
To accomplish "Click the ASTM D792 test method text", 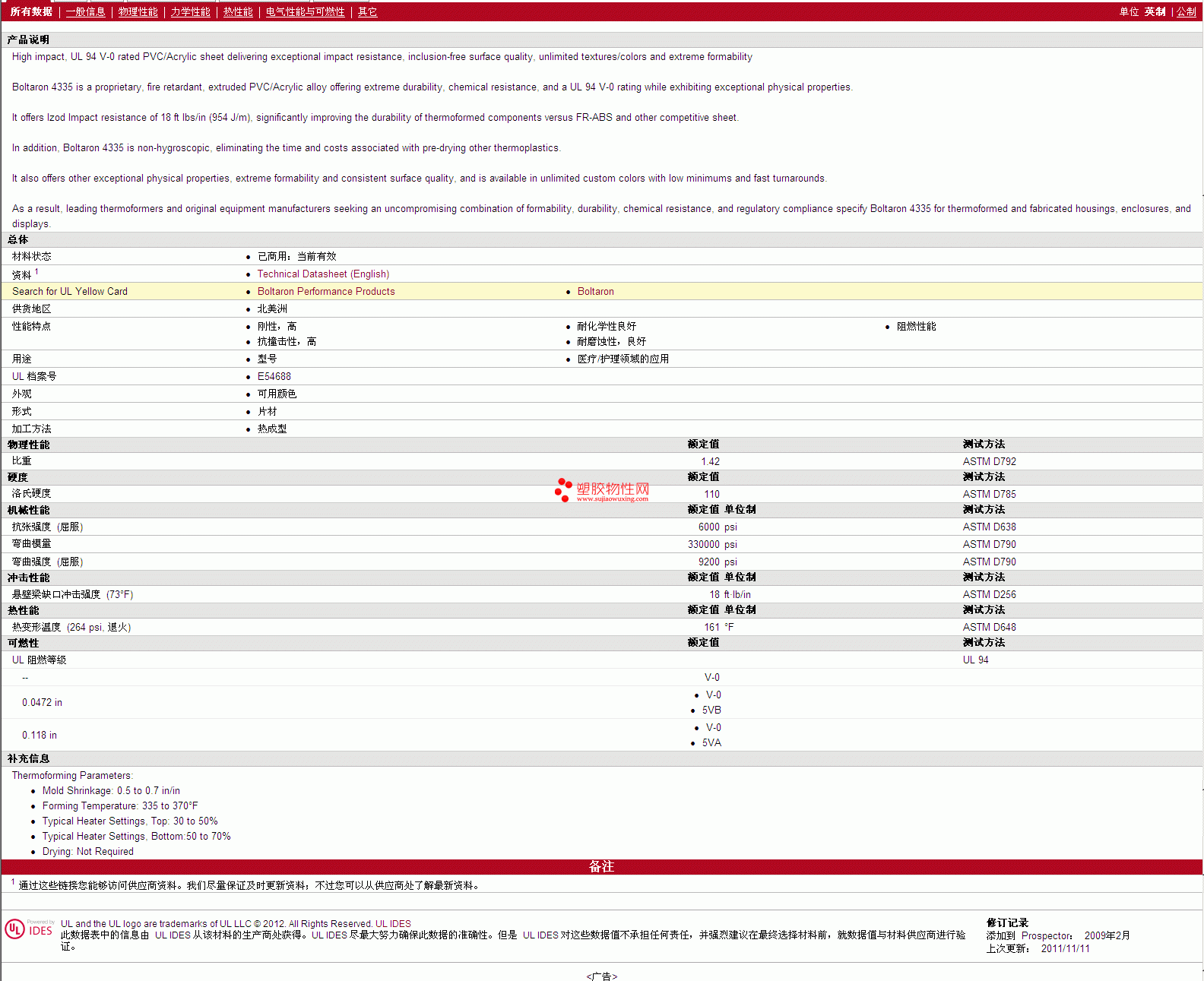I will 989,462.
